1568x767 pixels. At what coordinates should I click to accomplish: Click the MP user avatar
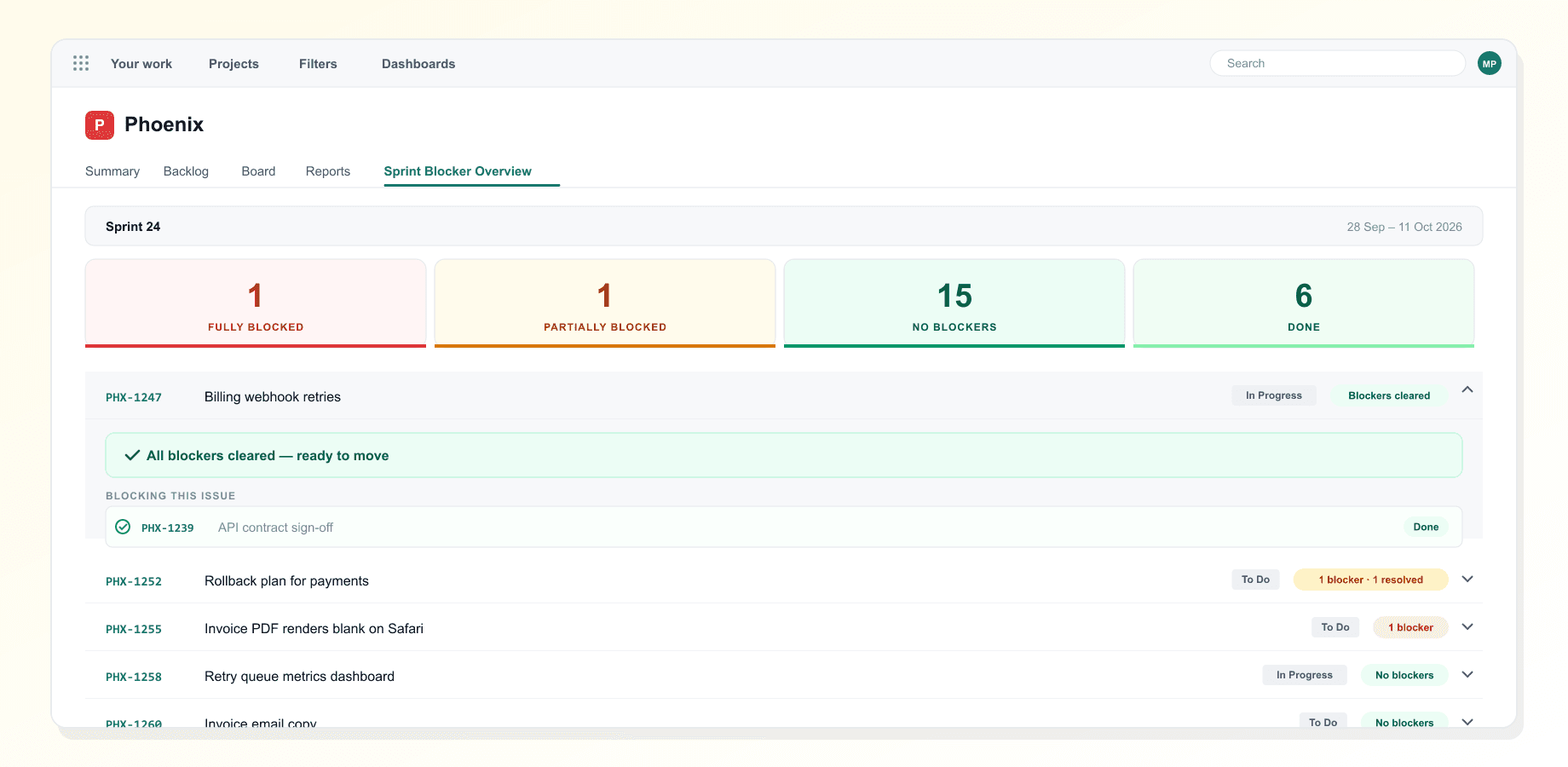(1490, 63)
